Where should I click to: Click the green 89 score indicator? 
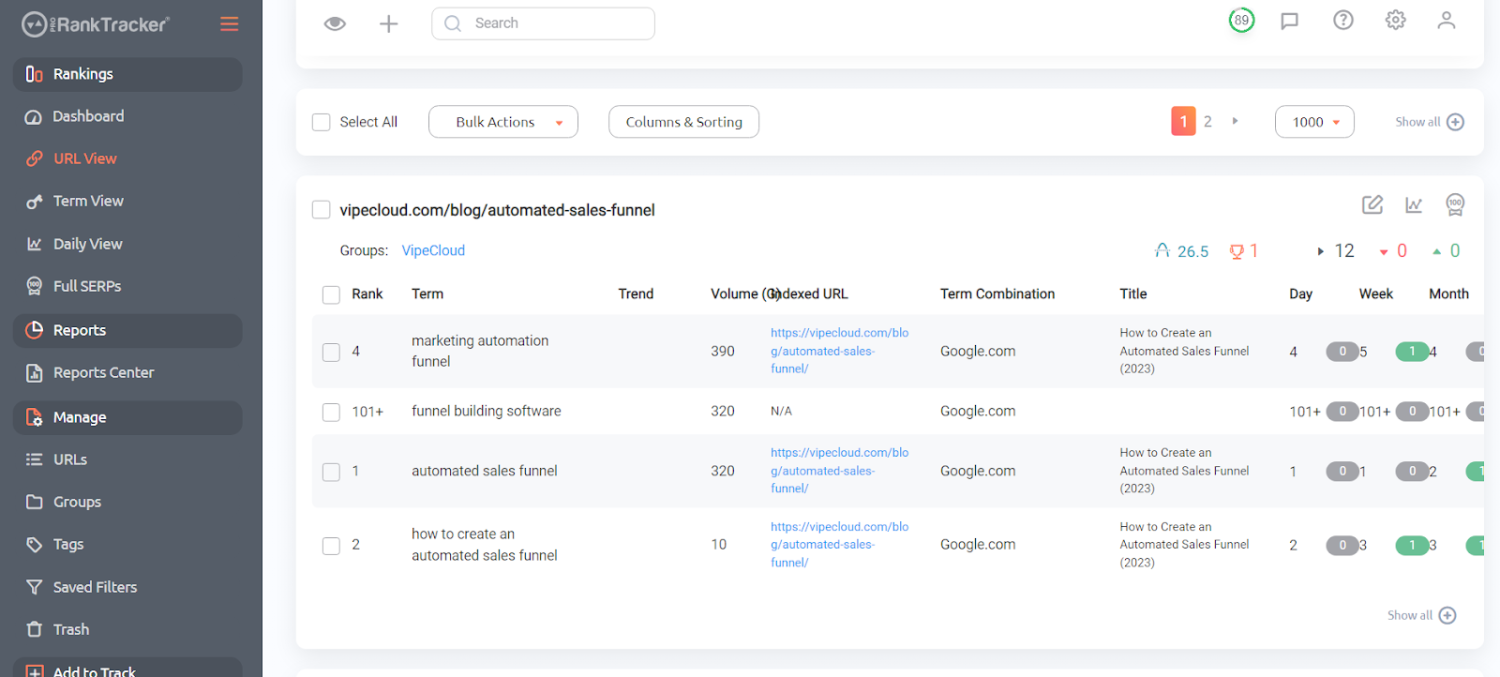tap(1241, 19)
